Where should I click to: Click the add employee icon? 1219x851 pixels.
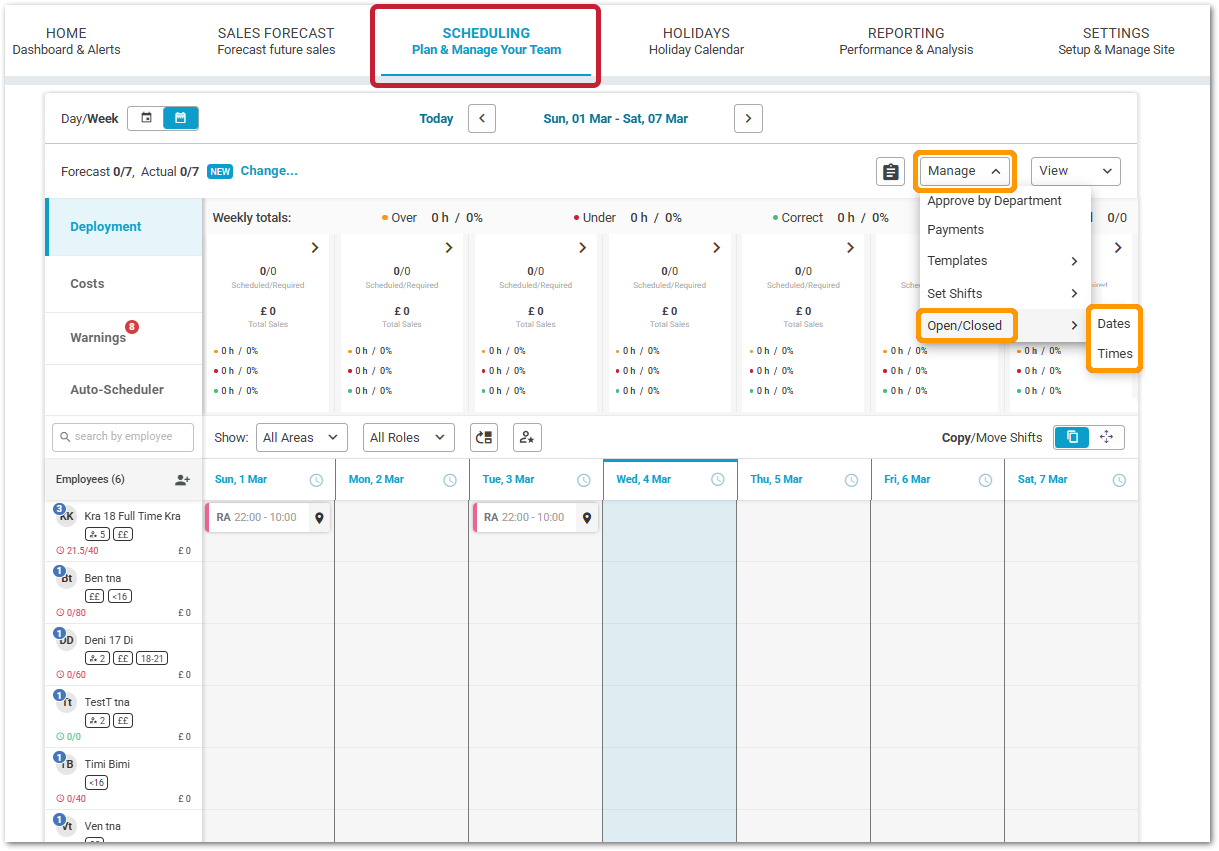point(182,480)
